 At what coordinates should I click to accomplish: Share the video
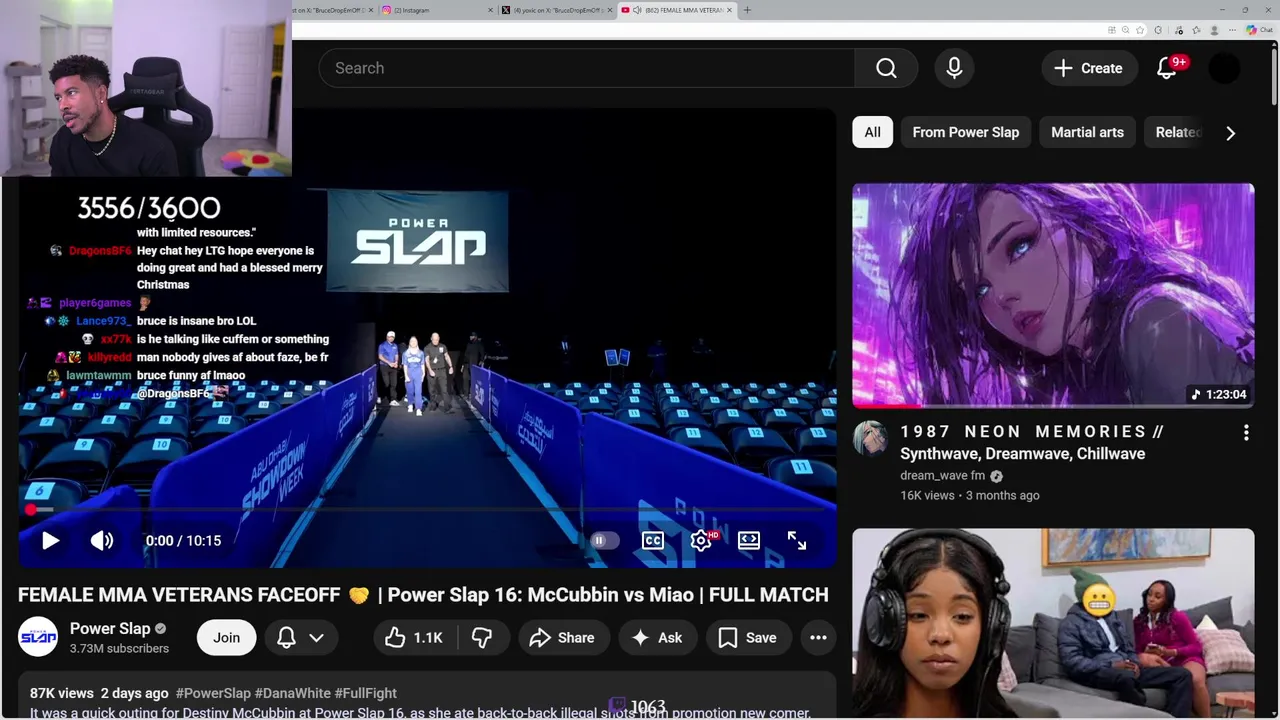562,637
